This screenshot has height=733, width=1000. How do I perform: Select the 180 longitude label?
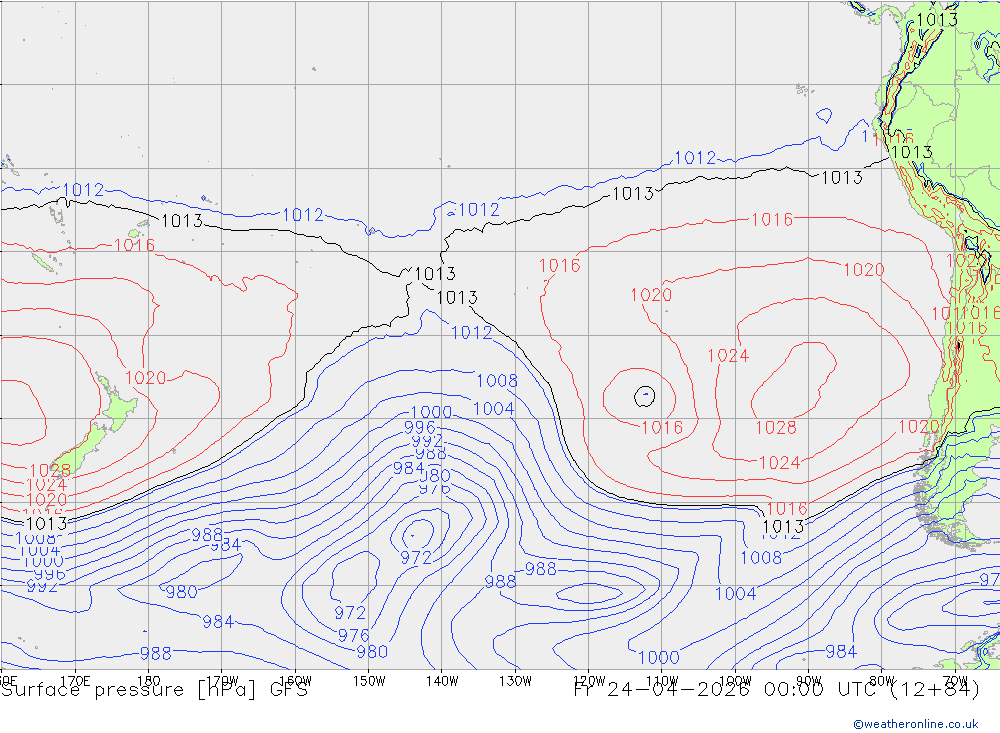(149, 681)
